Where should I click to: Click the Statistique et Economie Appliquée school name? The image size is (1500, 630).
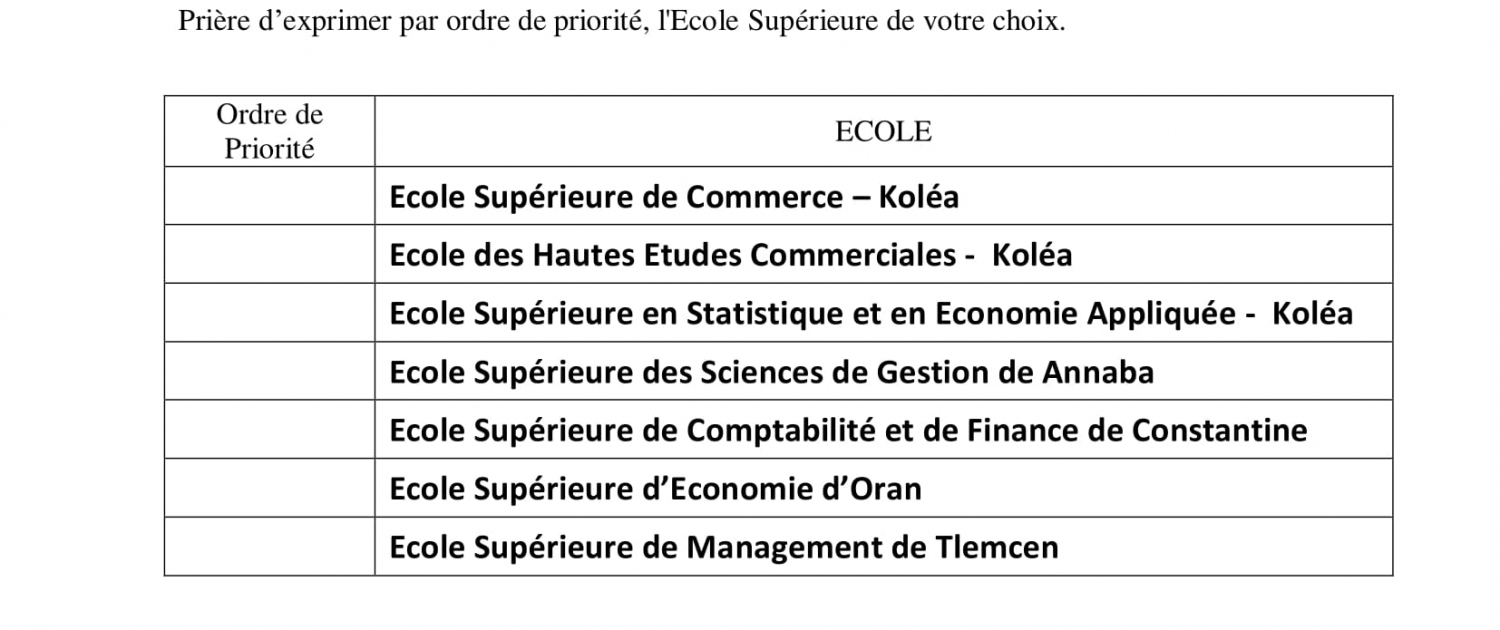[x=870, y=314]
